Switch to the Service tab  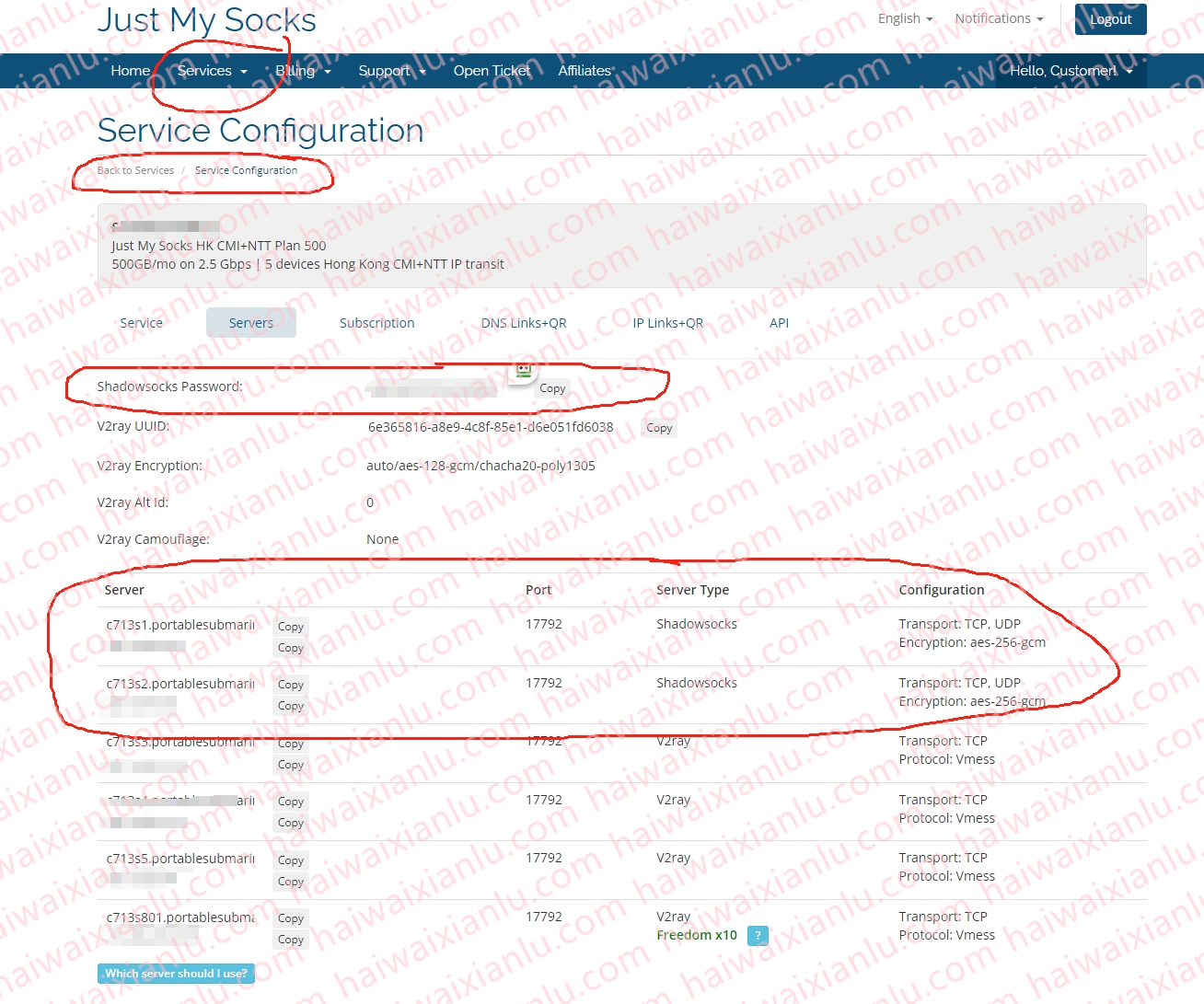(x=141, y=323)
